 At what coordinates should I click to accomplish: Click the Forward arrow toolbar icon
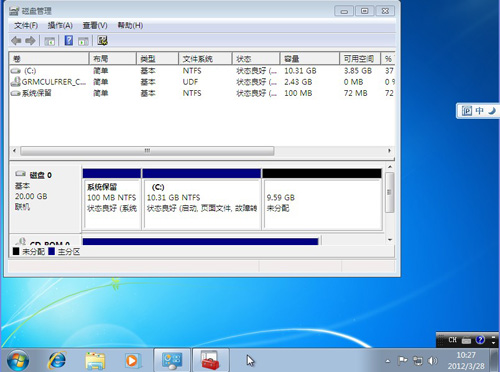[30, 41]
